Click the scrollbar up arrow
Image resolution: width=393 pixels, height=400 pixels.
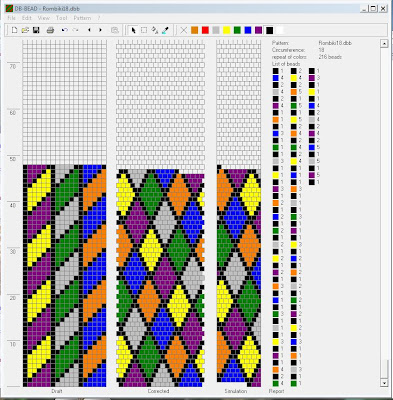pos(384,44)
